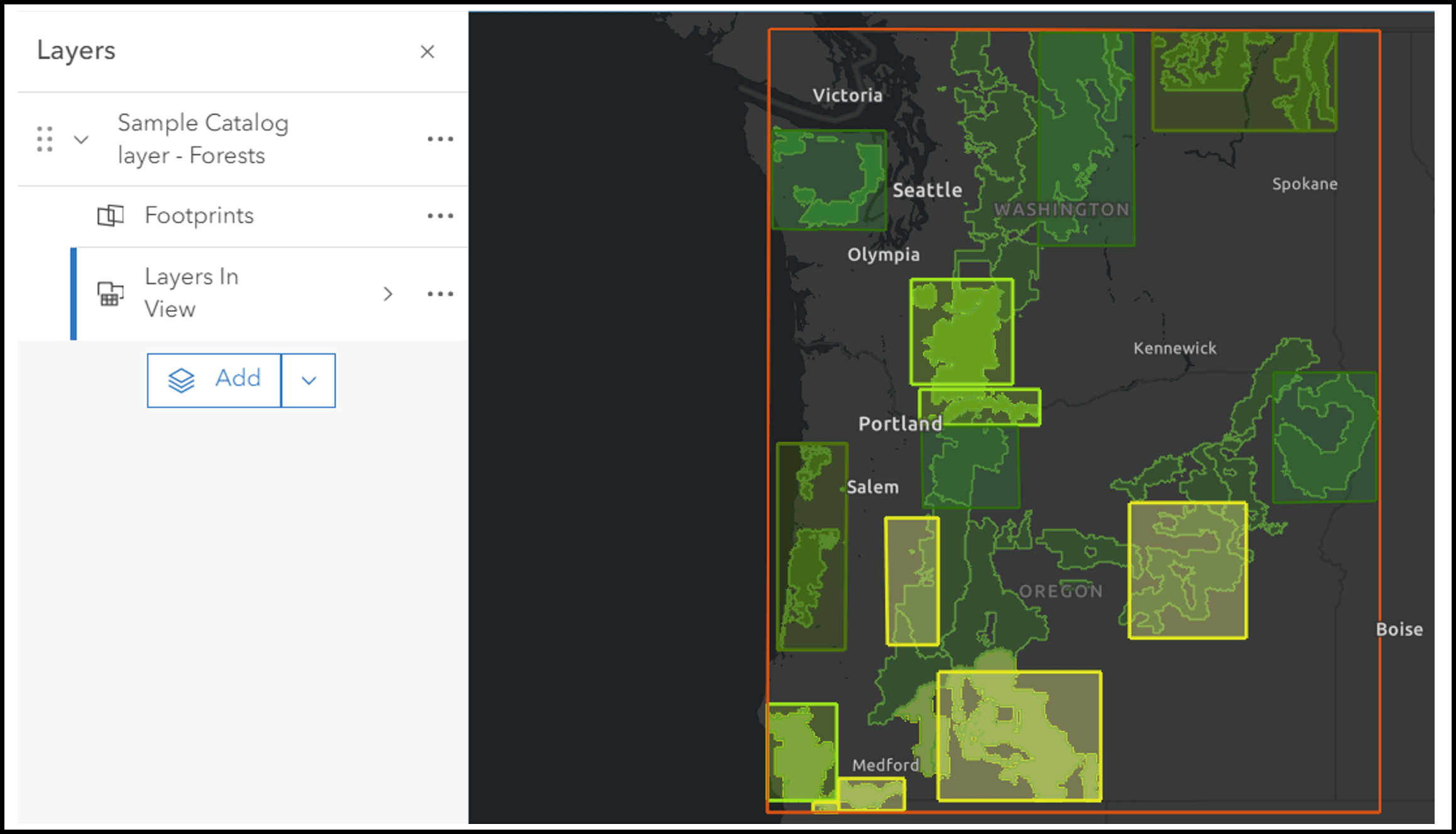Click yellow footprint below OREGON label
Viewport: 1456px width, 834px height.
(x=1019, y=736)
